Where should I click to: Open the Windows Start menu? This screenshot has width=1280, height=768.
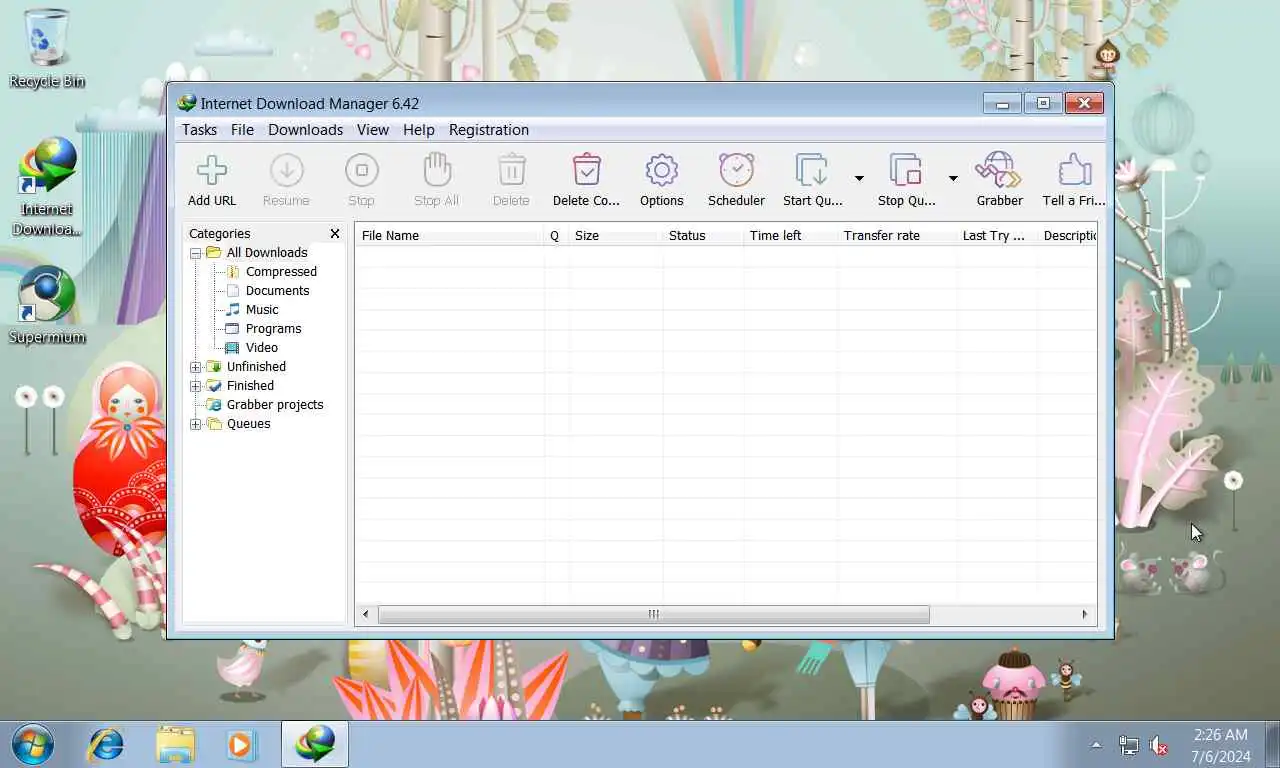(x=34, y=744)
